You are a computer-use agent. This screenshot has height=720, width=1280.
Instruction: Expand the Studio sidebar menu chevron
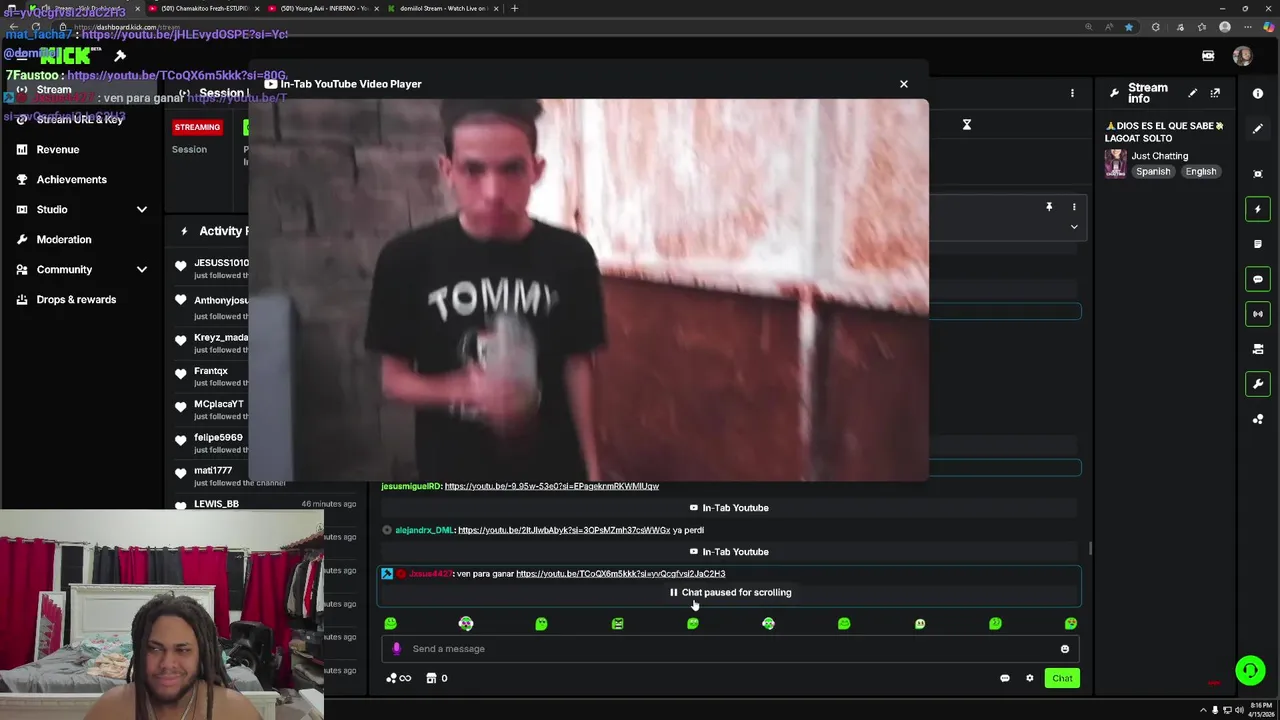click(142, 209)
